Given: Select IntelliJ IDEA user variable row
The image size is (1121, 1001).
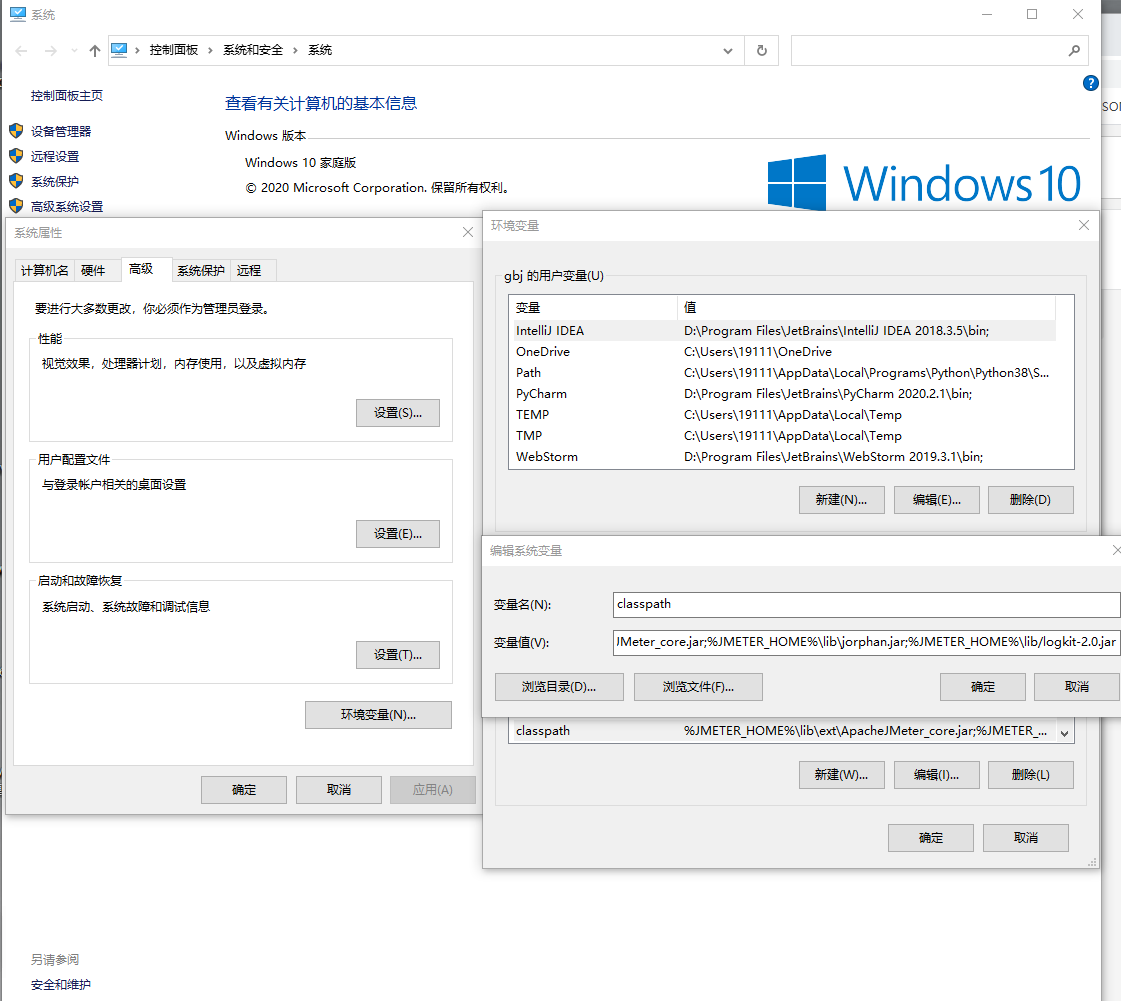Looking at the screenshot, I should 786,330.
